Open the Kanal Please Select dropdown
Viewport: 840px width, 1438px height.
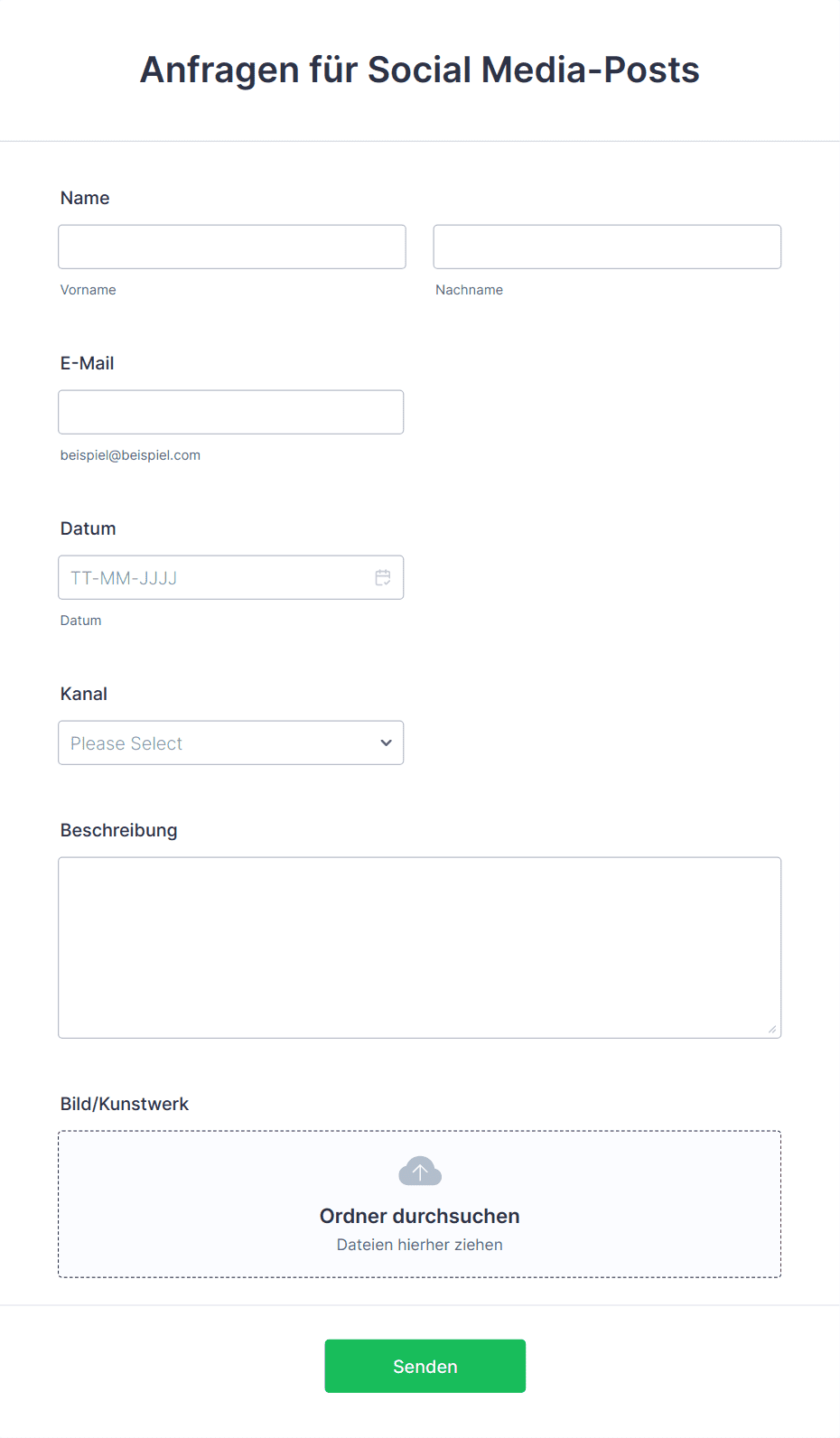tap(231, 742)
